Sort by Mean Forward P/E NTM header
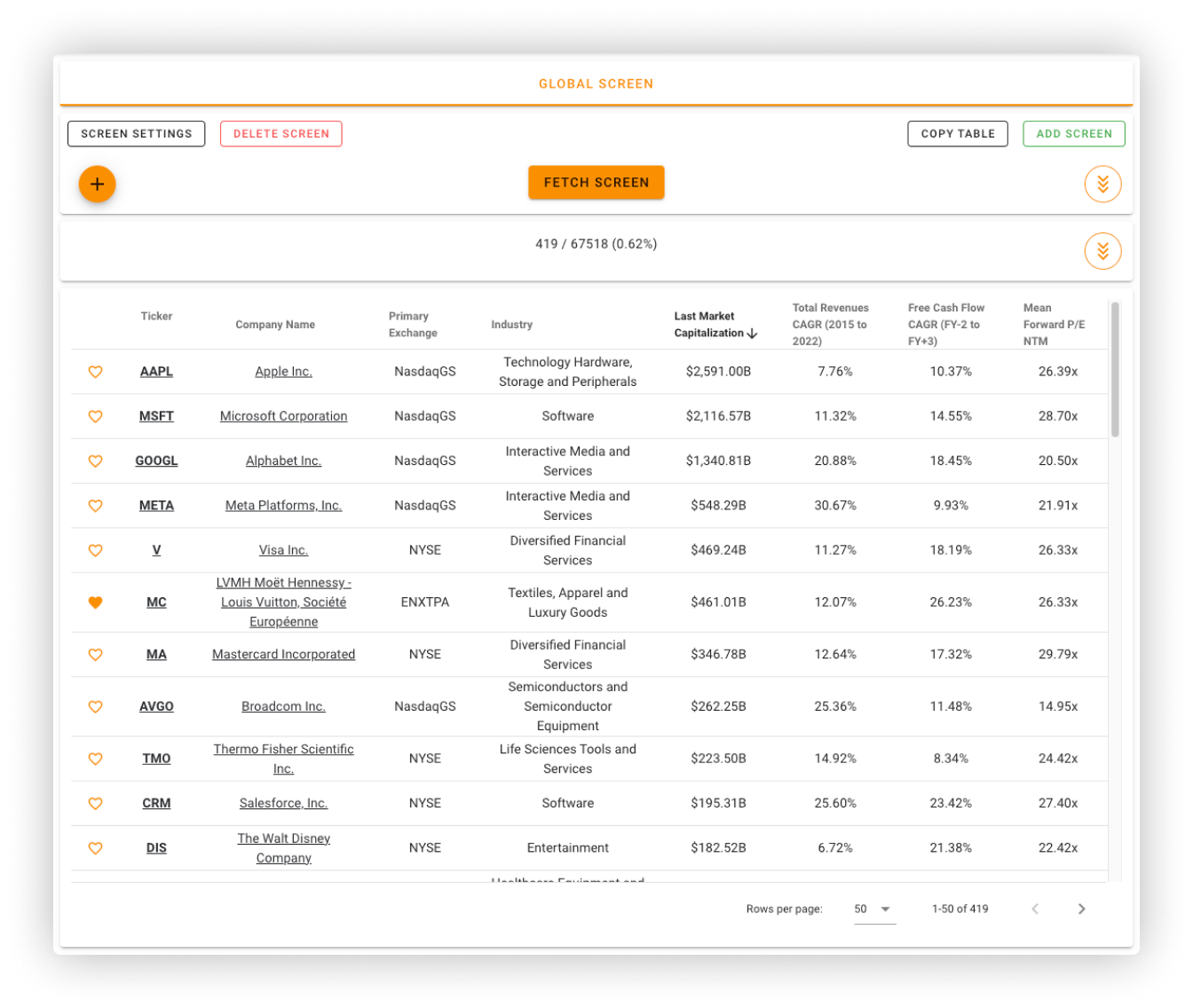 point(1055,325)
